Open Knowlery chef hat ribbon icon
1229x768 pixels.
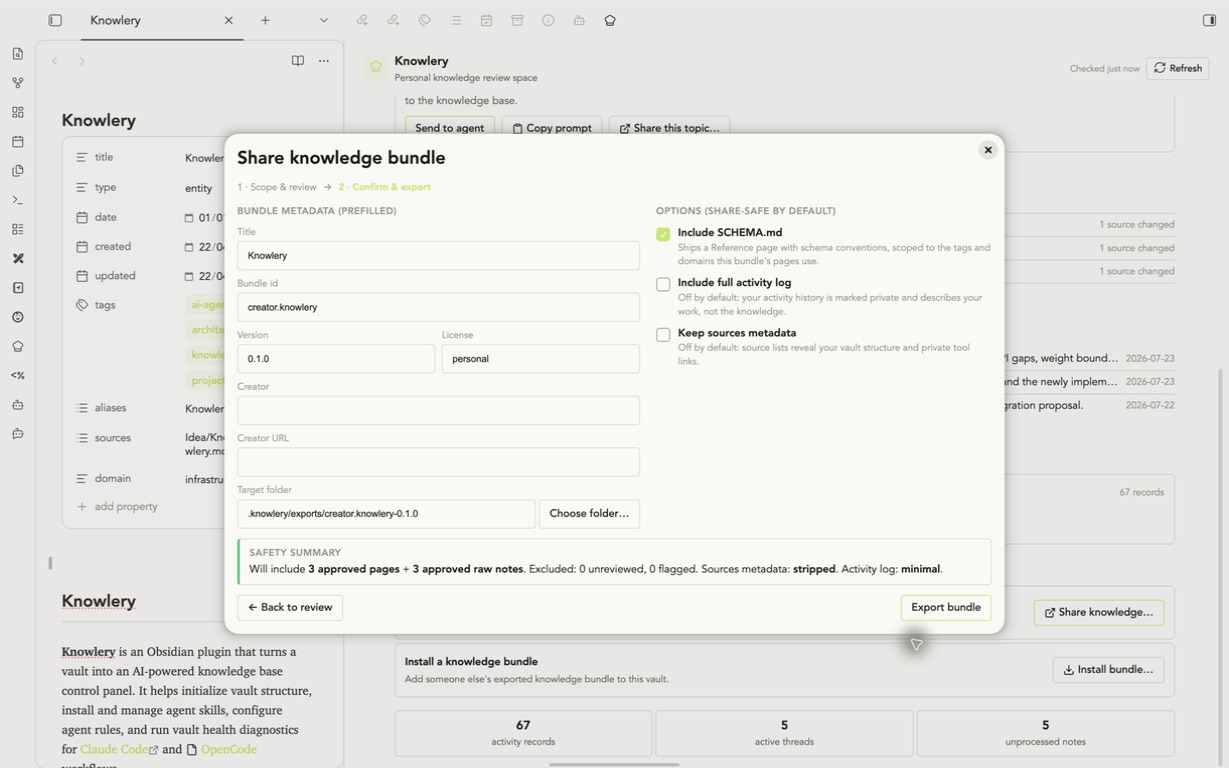(18, 346)
